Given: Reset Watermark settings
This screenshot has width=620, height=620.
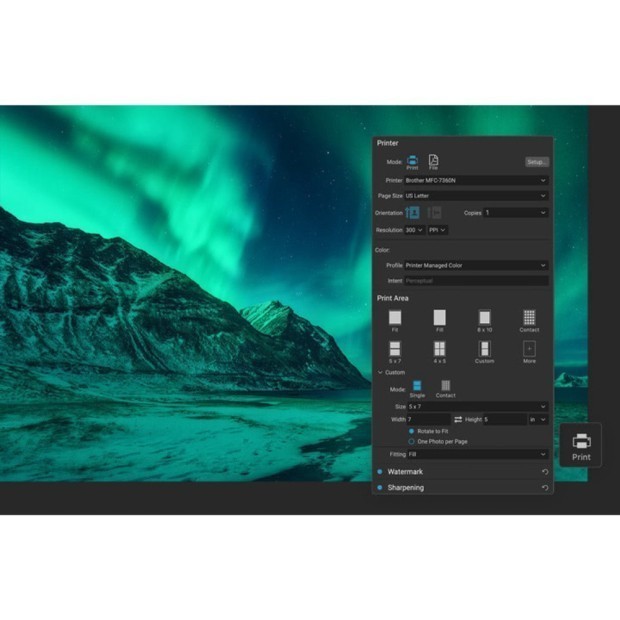Looking at the screenshot, I should click(x=545, y=472).
